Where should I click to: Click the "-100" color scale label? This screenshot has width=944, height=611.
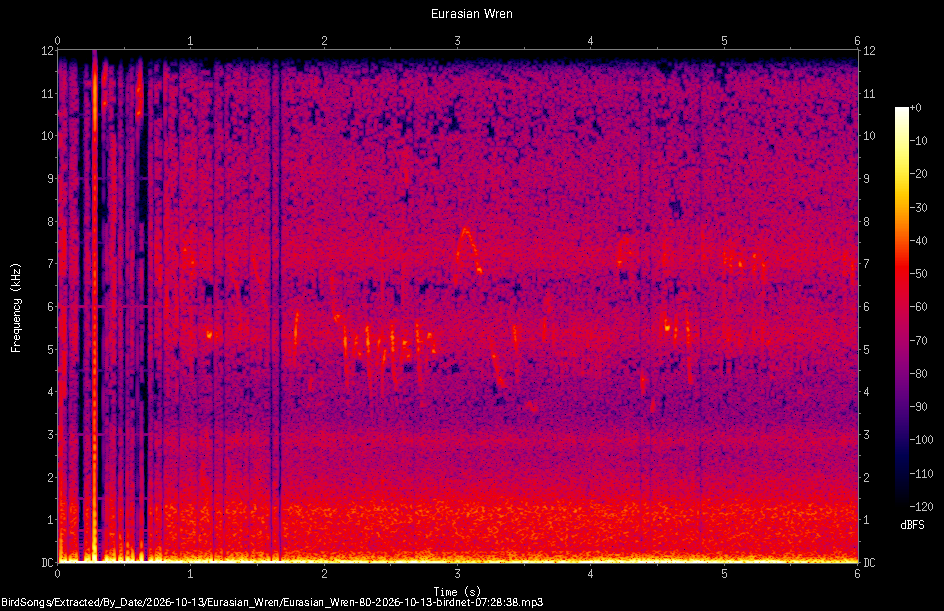pyautogui.click(x=921, y=440)
